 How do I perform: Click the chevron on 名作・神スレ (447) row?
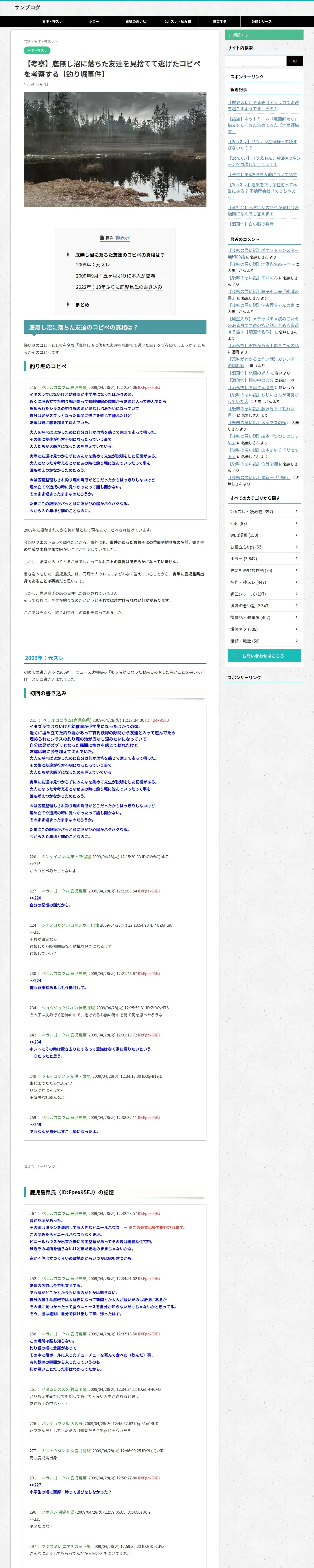[x=297, y=582]
